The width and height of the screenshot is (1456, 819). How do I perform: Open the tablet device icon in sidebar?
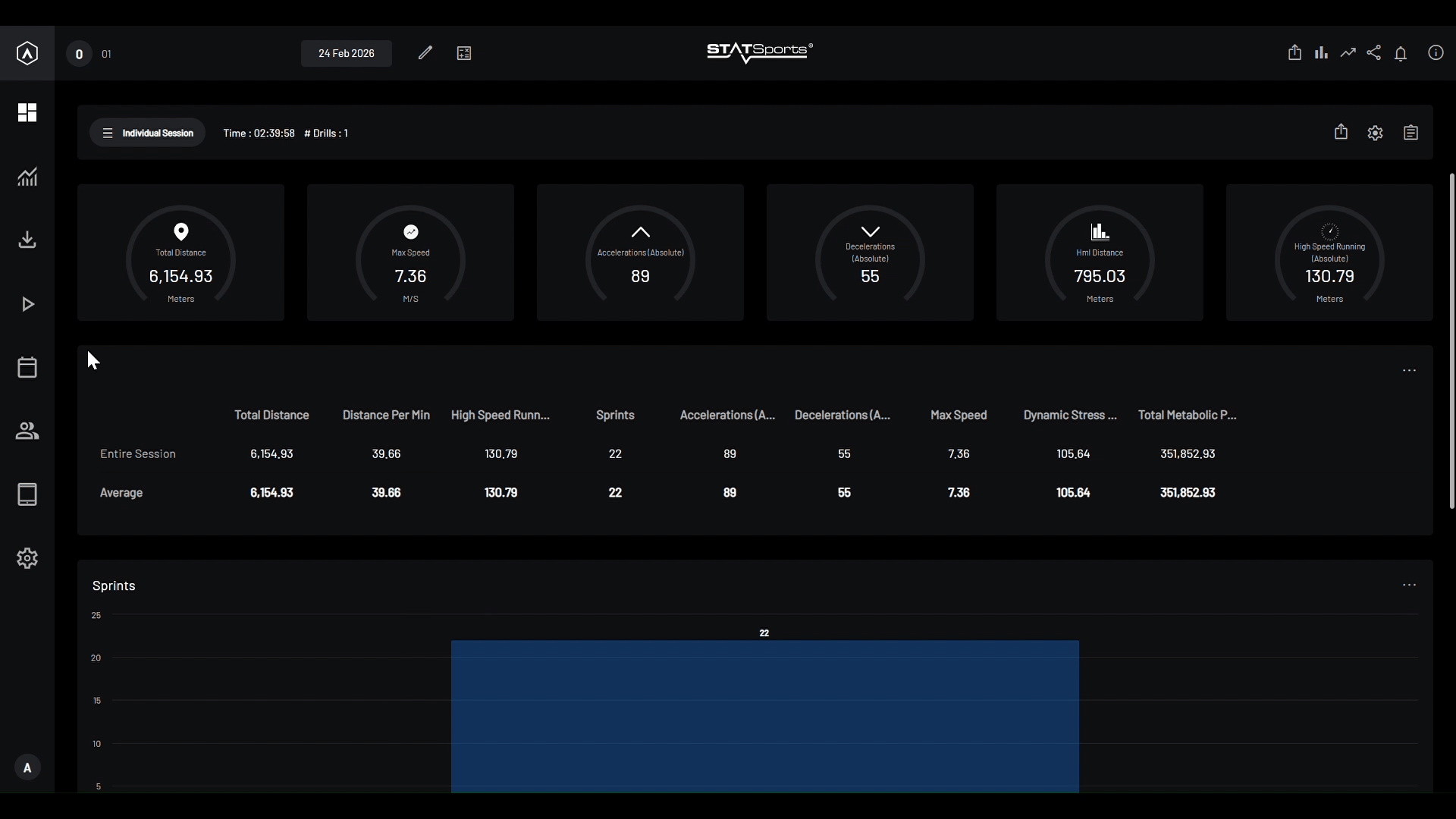pos(27,494)
